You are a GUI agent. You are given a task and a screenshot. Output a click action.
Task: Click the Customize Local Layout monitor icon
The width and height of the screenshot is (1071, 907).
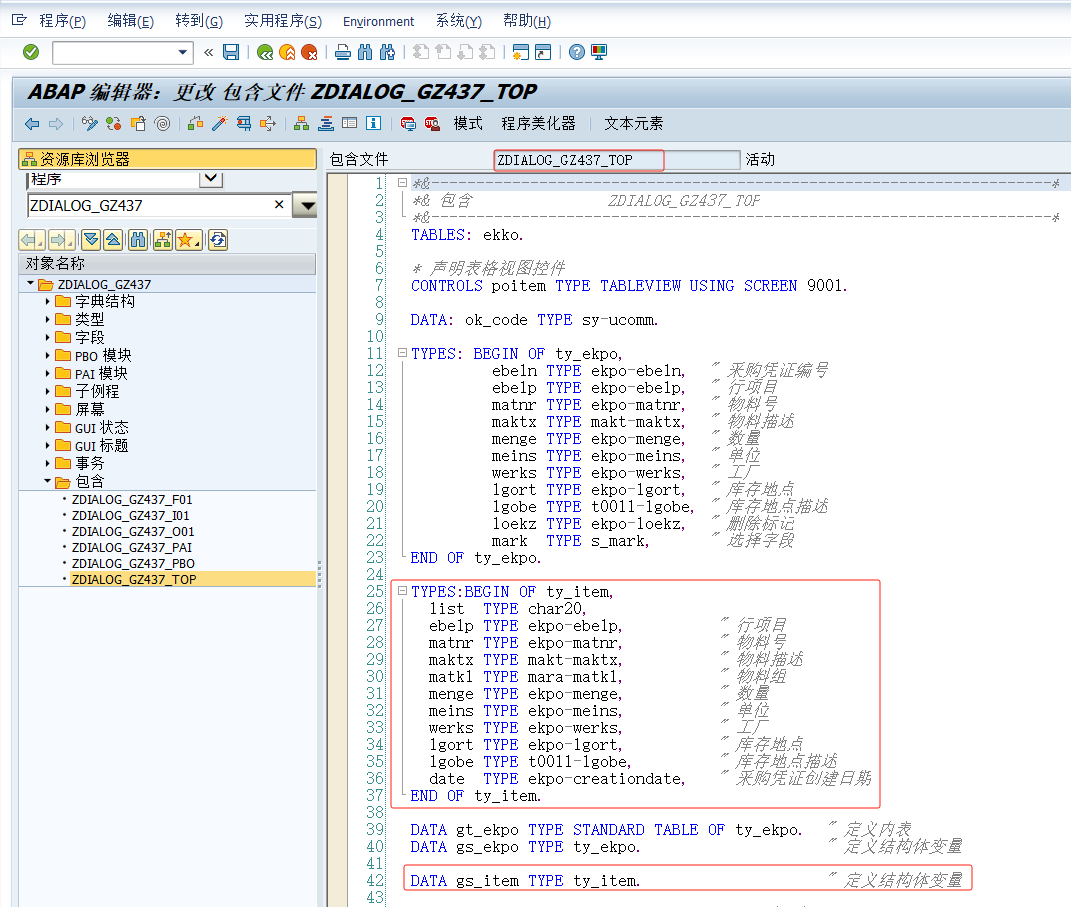tap(599, 52)
